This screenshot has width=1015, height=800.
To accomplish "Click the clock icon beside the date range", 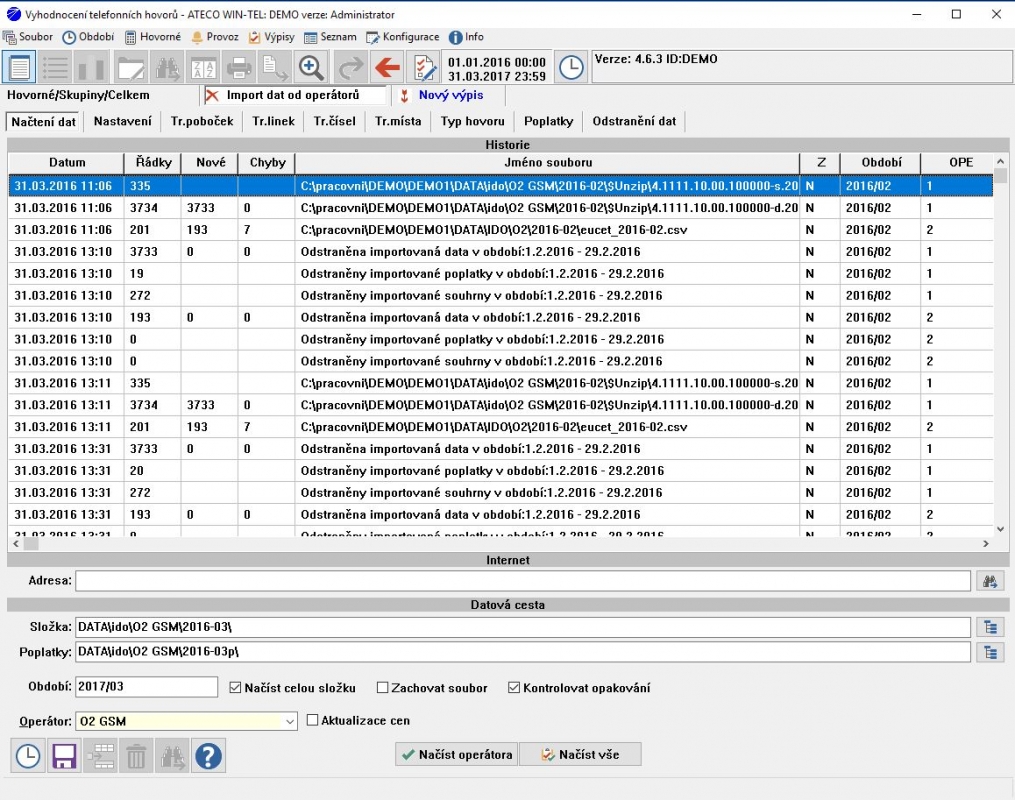I will pos(571,67).
